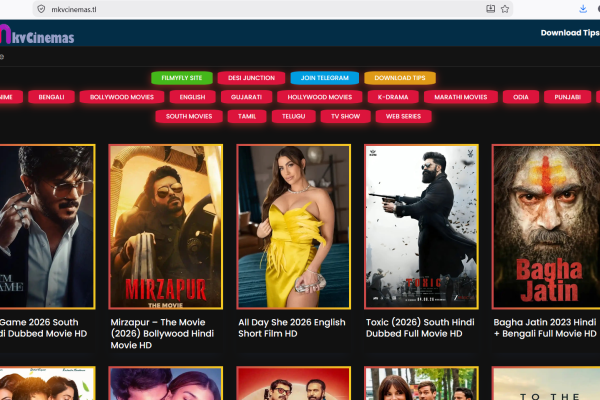Viewport: 600px width, 400px height.
Task: Open the TELUGU category
Action: (x=293, y=116)
